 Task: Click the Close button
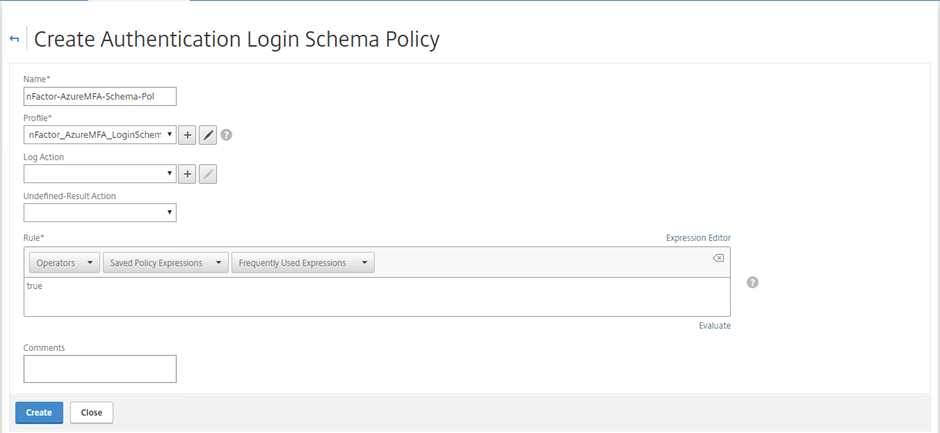92,413
